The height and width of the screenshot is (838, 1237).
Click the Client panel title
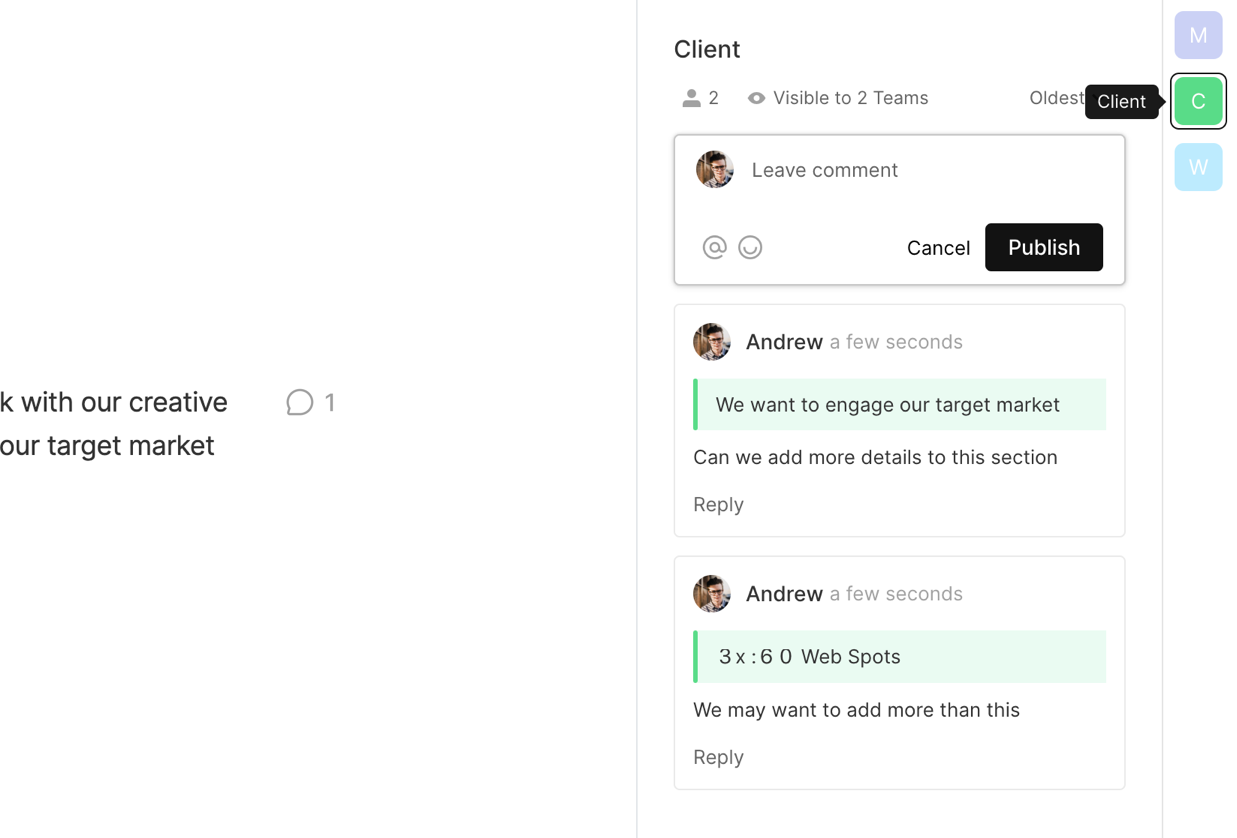click(707, 49)
